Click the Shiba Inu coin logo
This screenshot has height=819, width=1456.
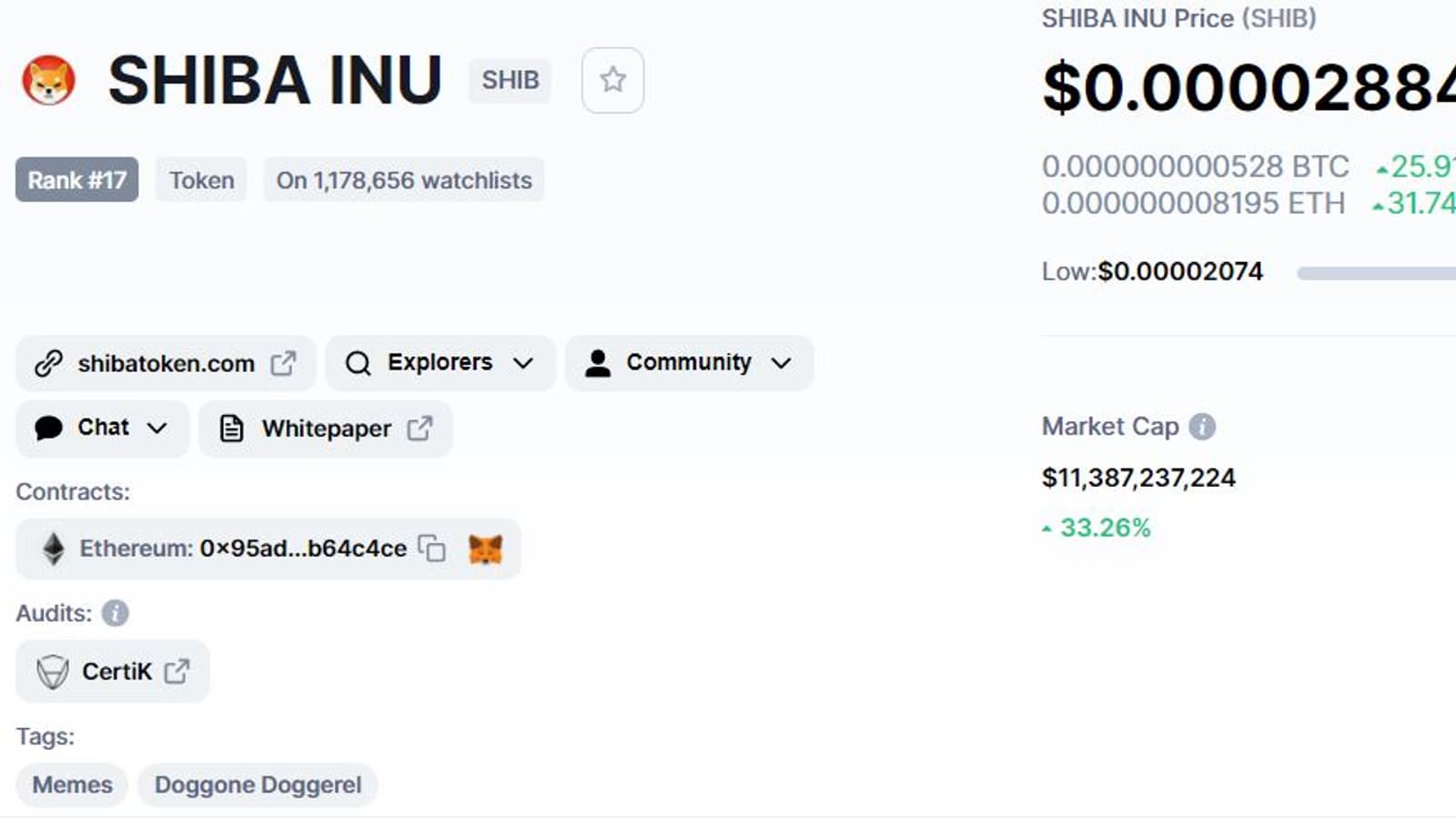point(48,80)
